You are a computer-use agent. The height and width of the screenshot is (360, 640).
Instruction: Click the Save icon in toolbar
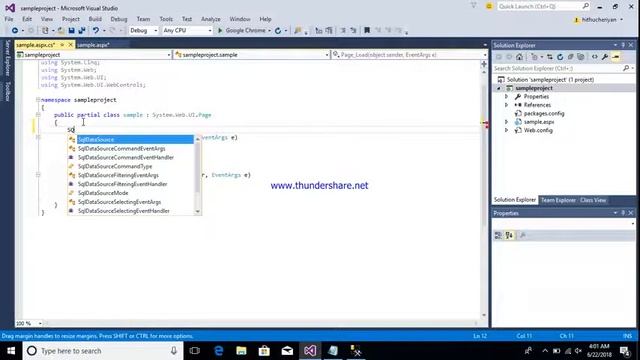click(x=71, y=31)
